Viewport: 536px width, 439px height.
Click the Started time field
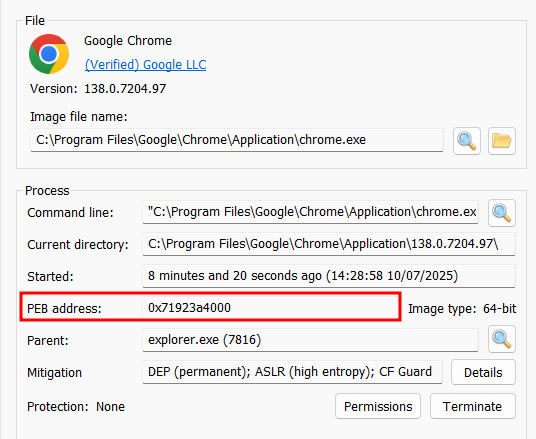[x=329, y=276]
